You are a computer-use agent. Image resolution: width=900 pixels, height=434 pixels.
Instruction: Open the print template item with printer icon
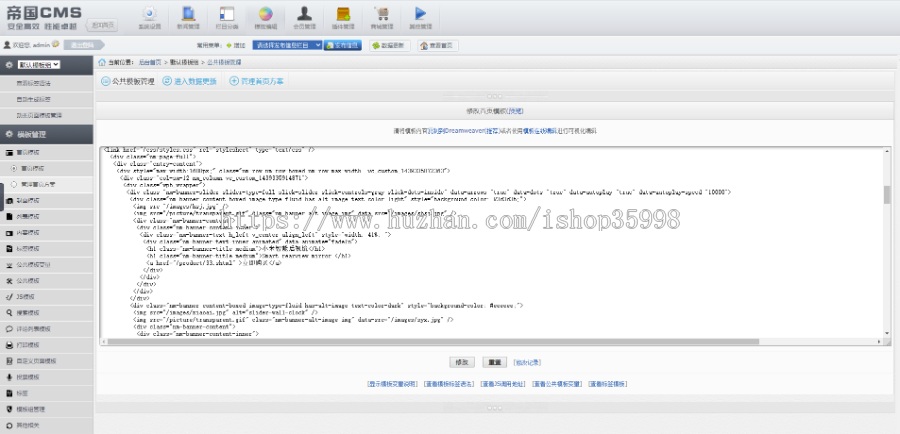46,345
